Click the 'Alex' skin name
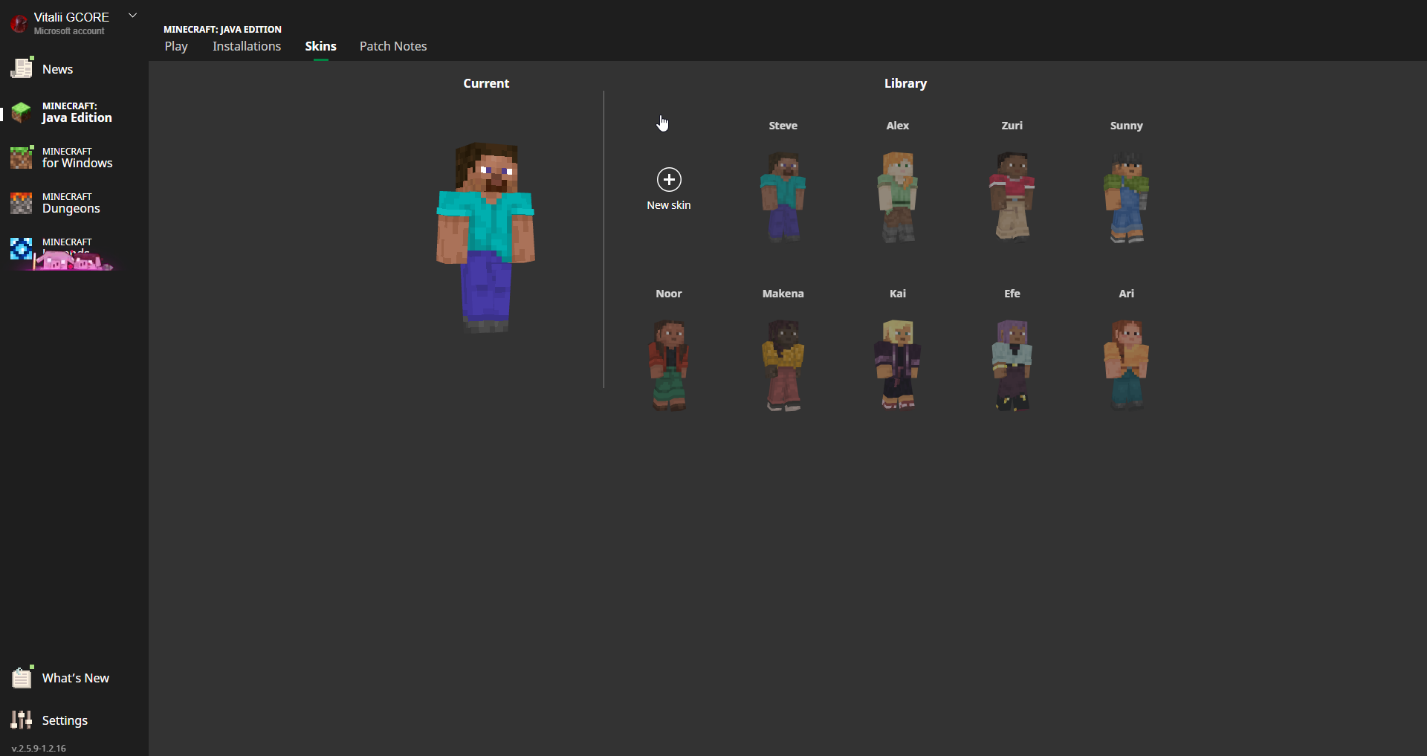Viewport: 1427px width, 756px height. [x=897, y=126]
